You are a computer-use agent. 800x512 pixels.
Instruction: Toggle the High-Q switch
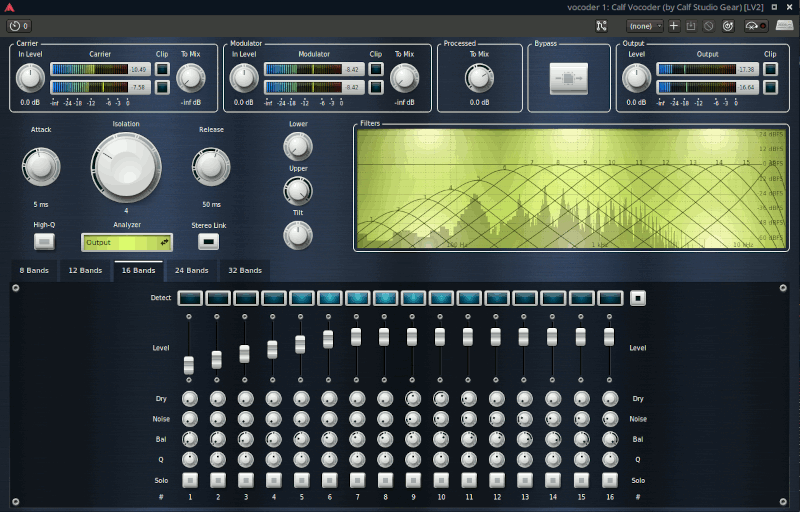point(44,241)
